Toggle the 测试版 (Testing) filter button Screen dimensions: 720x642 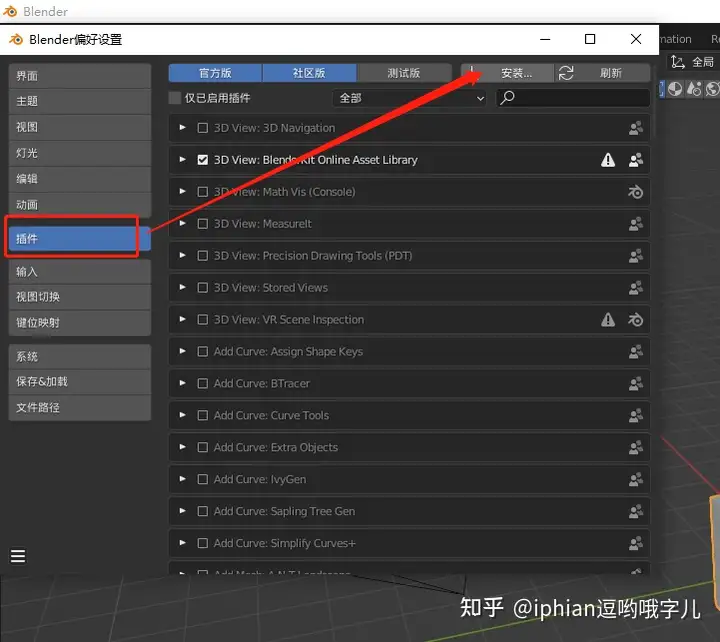point(404,73)
